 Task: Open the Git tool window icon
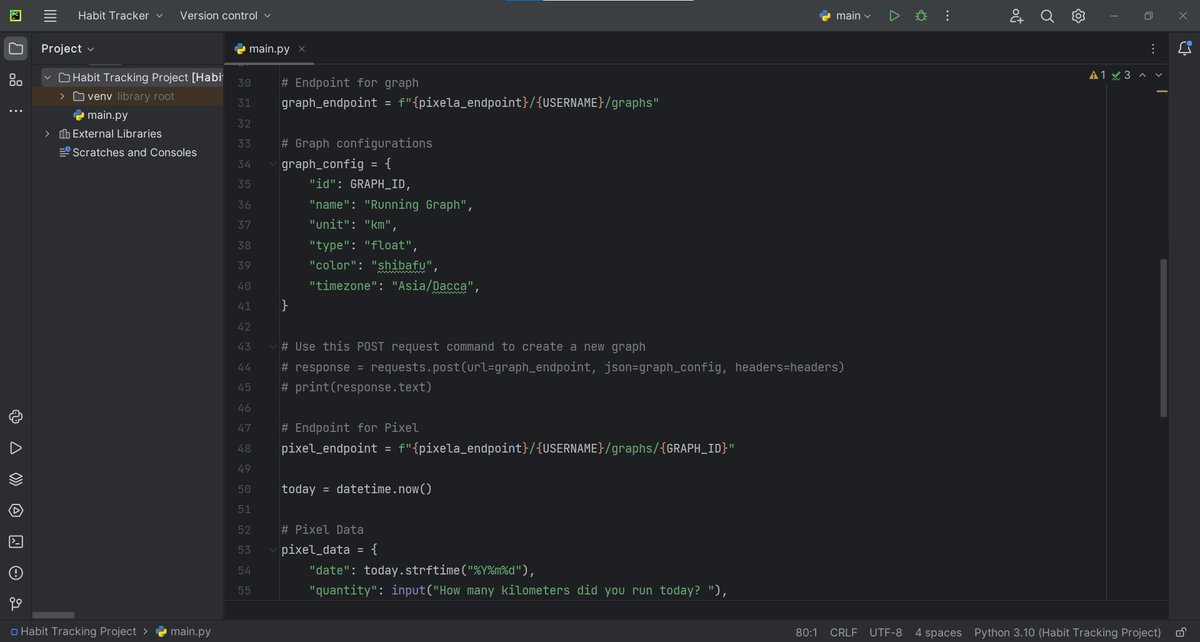click(x=15, y=604)
